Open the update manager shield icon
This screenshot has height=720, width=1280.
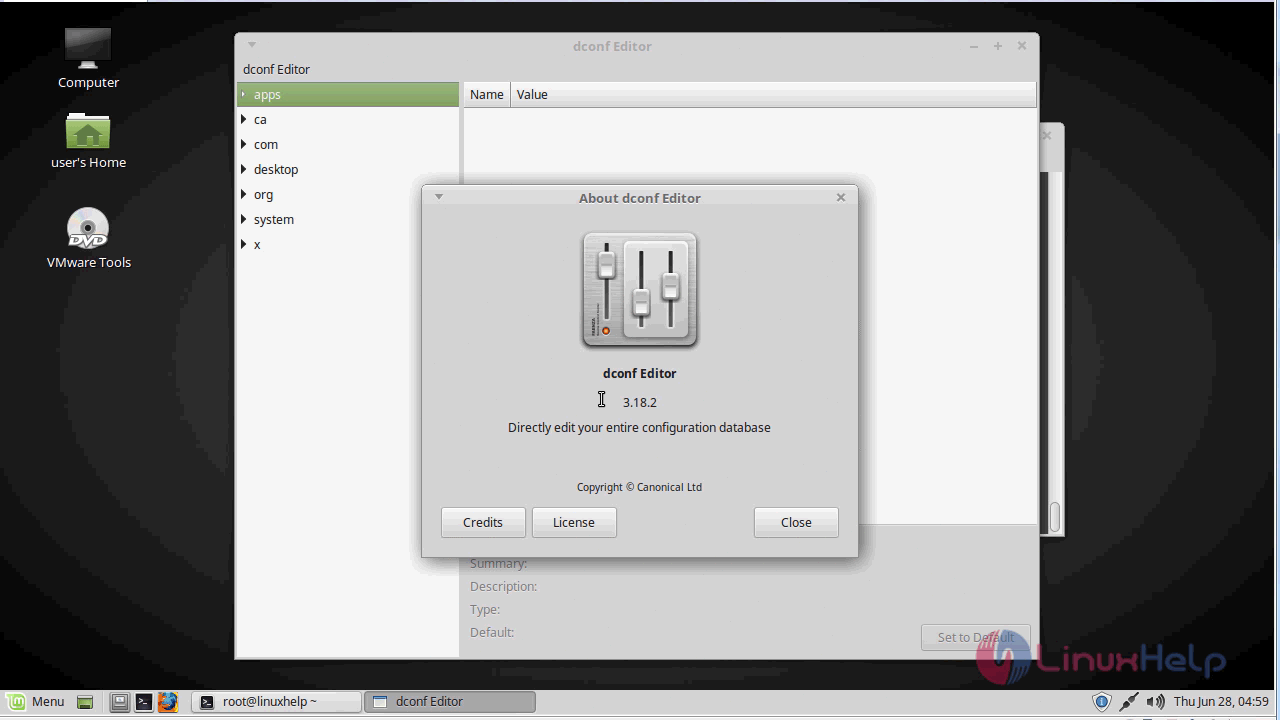coord(1102,702)
